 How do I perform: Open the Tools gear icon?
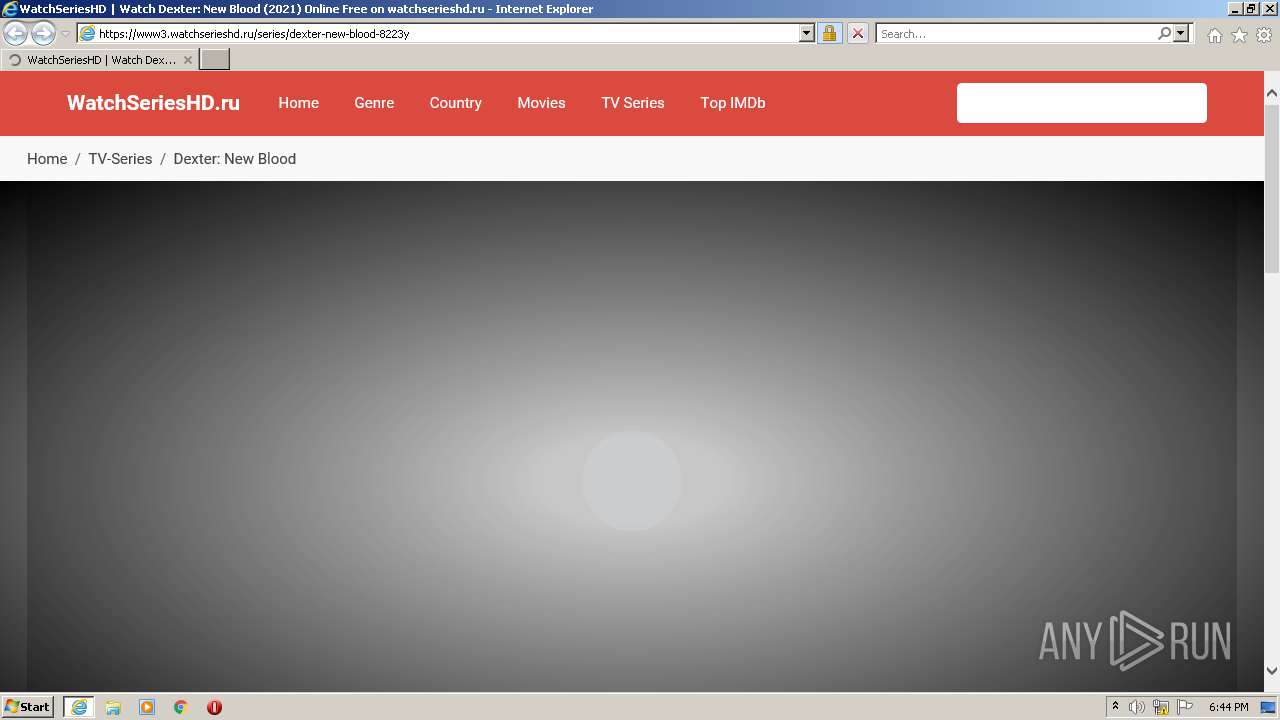point(1264,35)
